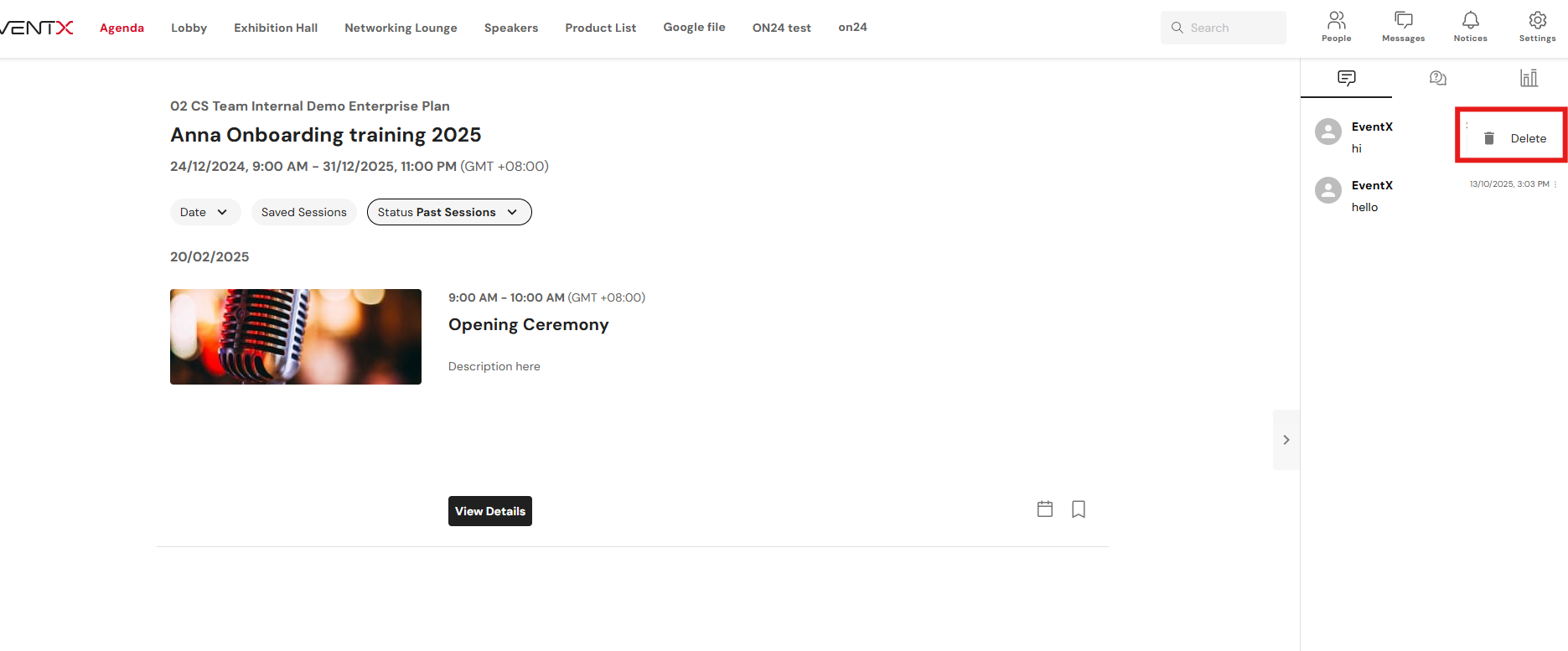
Task: Toggle the Saved Sessions filter
Action: point(303,212)
